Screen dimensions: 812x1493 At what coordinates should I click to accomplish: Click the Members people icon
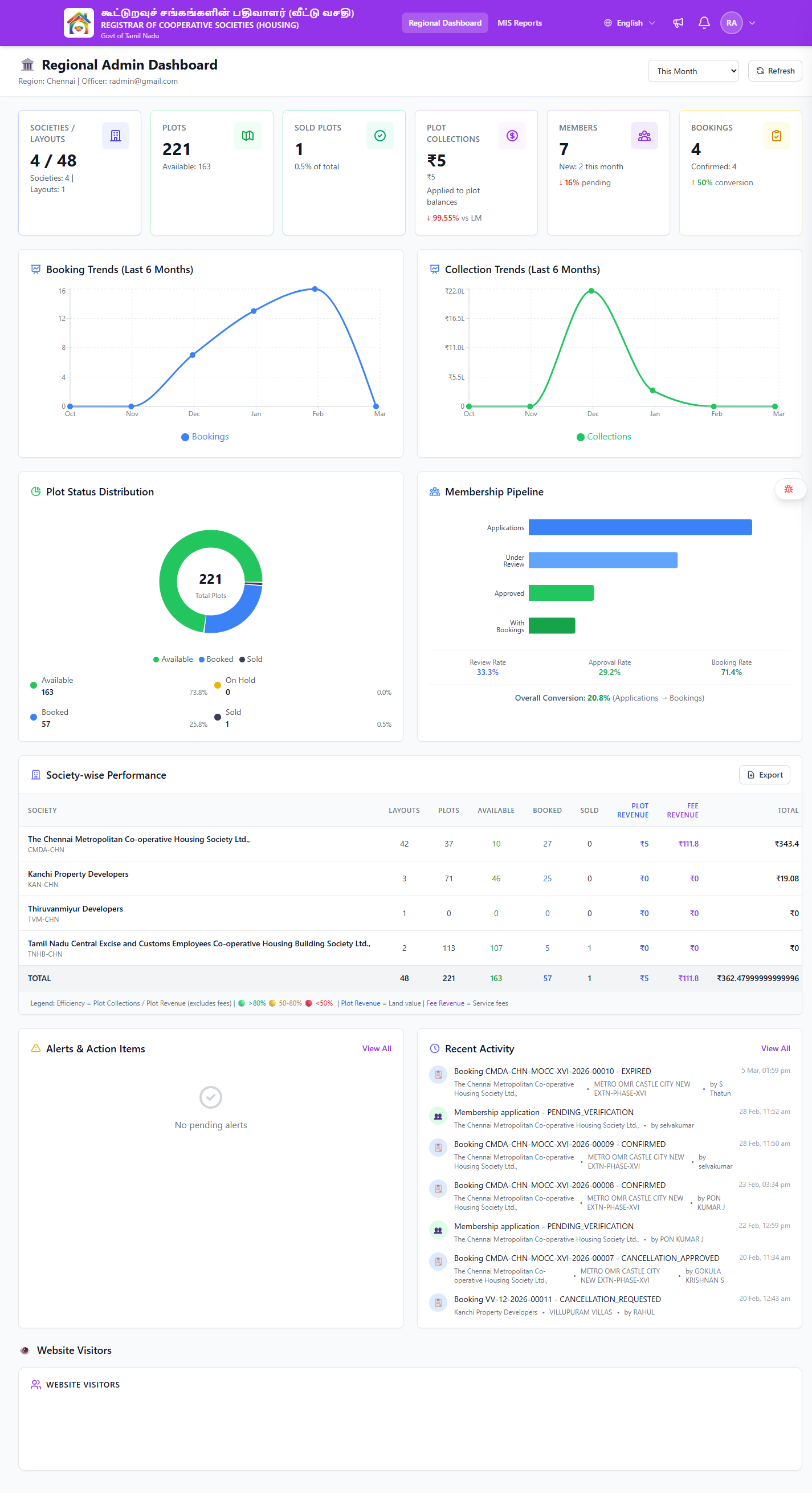click(644, 136)
